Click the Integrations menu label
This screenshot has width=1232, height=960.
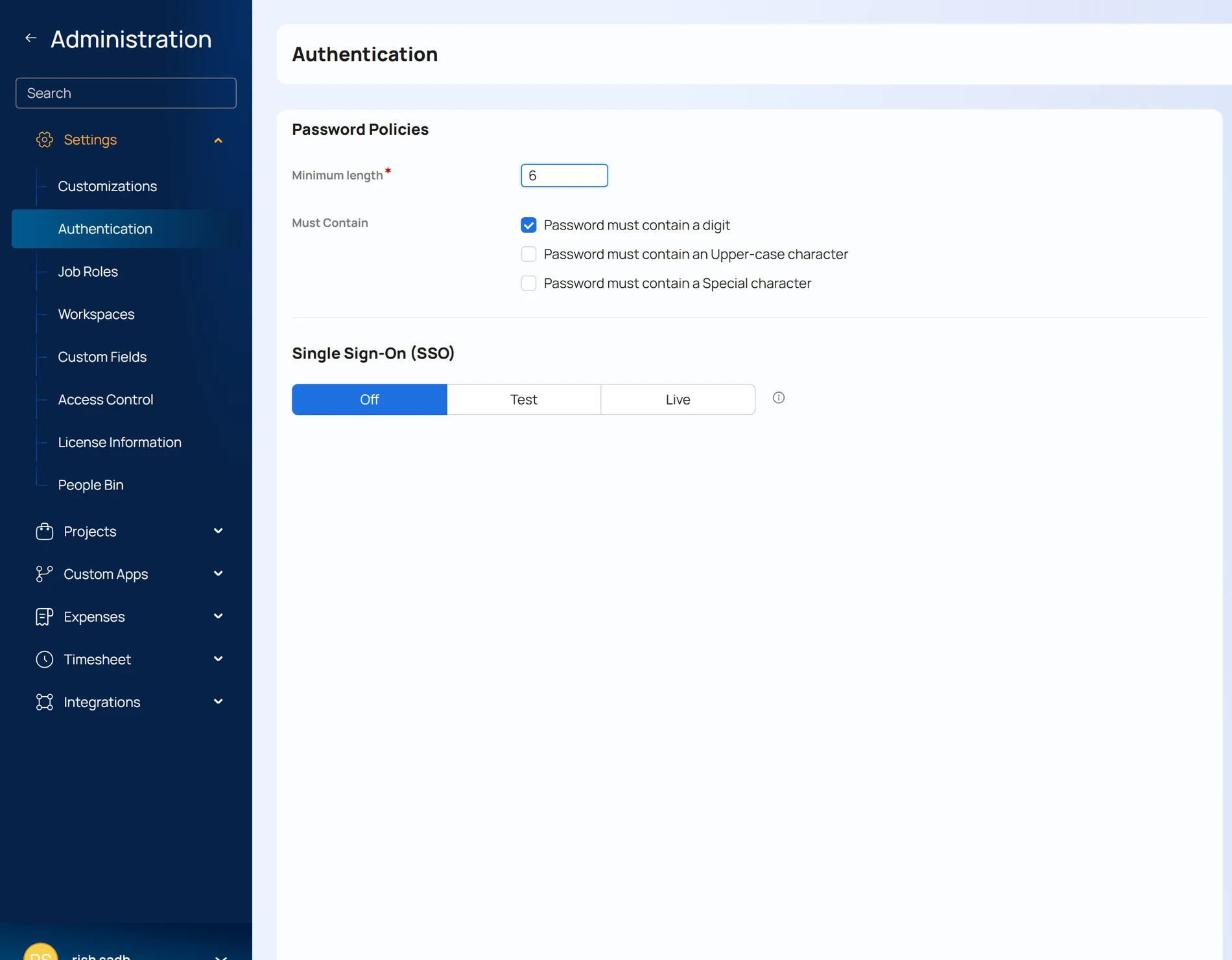pyautogui.click(x=102, y=702)
